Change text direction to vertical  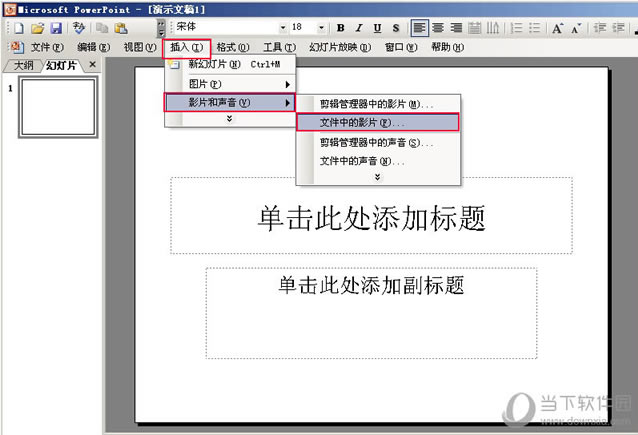coord(492,28)
